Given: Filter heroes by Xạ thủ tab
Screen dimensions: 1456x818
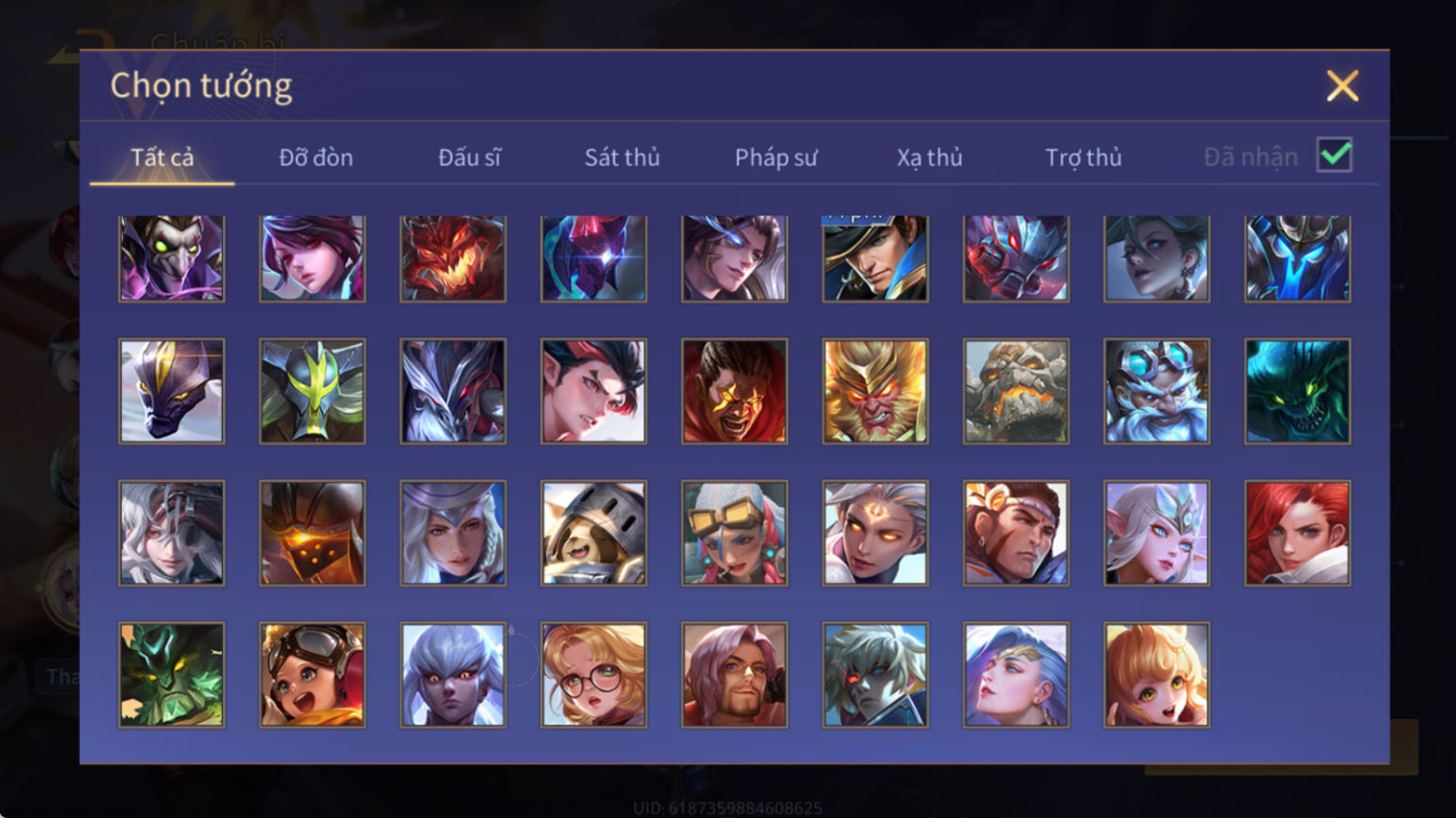Looking at the screenshot, I should [930, 158].
